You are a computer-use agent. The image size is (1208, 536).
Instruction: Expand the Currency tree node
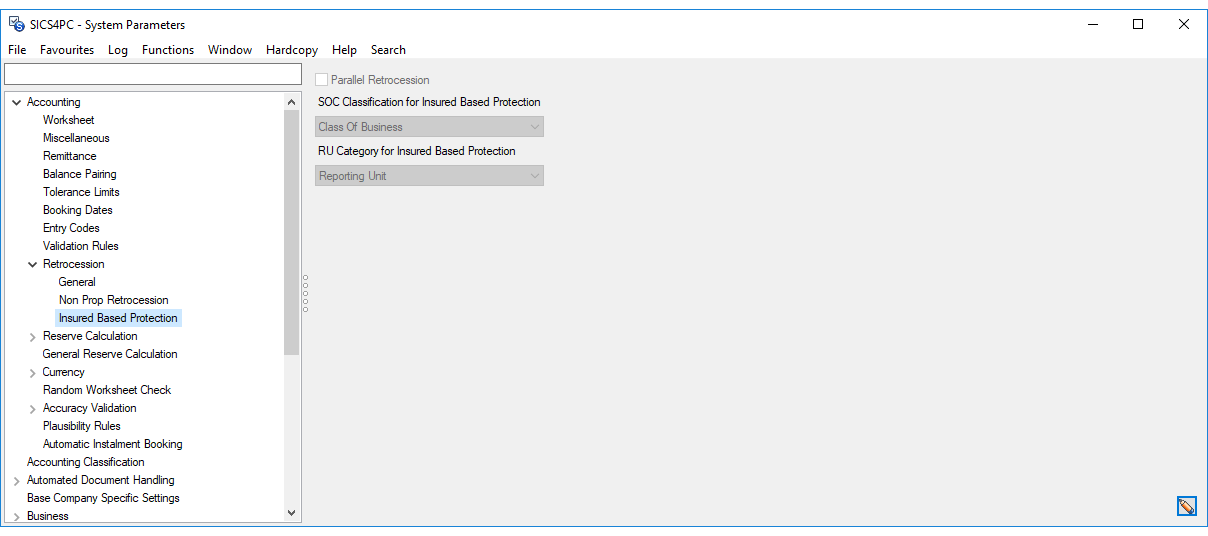[32, 373]
